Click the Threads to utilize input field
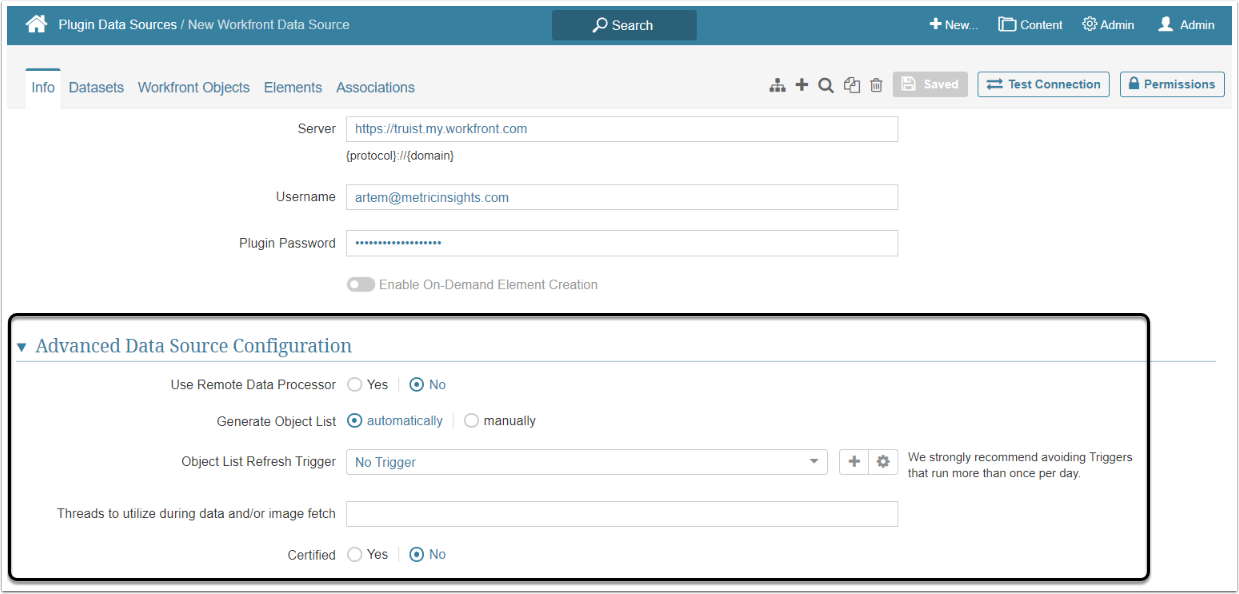The height and width of the screenshot is (594, 1239). click(622, 514)
